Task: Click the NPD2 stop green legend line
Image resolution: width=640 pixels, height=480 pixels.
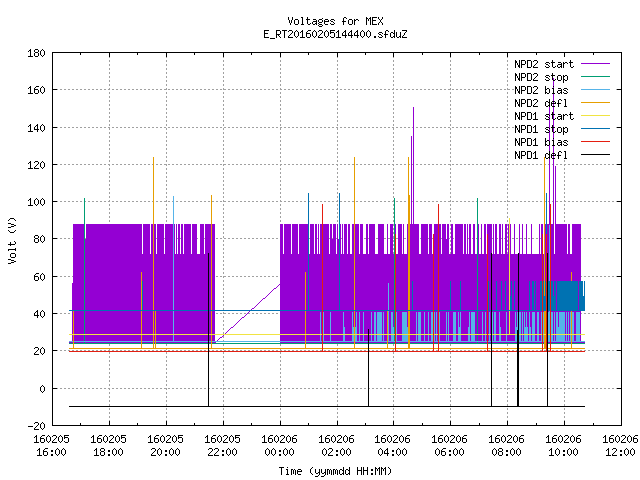Action: point(595,77)
